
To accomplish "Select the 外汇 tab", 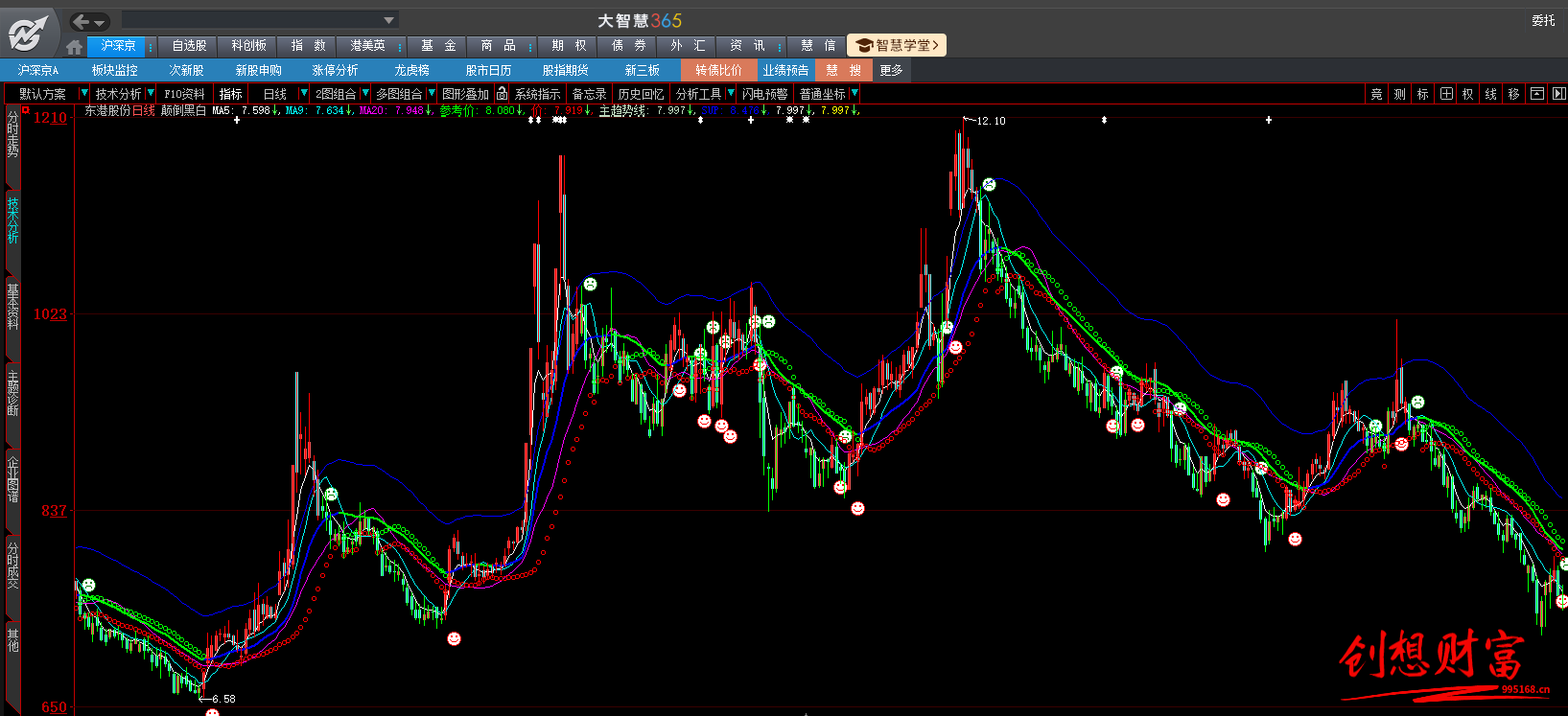I will coord(688,46).
